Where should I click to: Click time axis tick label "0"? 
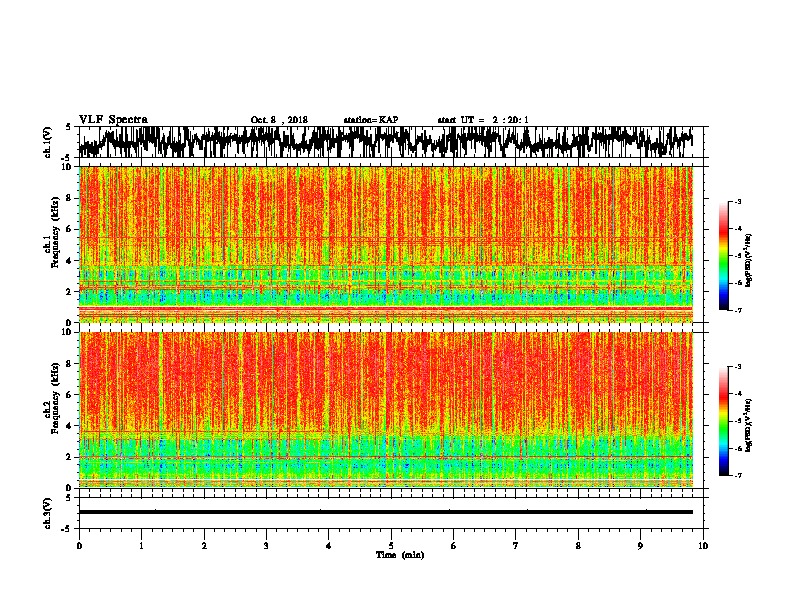79,546
